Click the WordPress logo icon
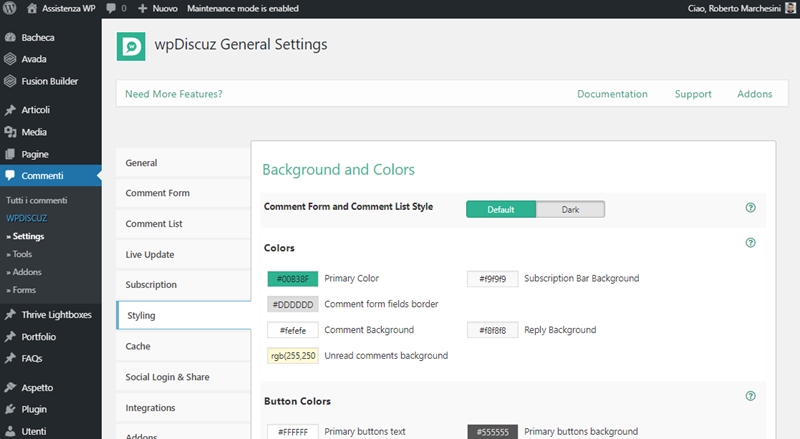Image resolution: width=800 pixels, height=439 pixels. click(x=10, y=8)
